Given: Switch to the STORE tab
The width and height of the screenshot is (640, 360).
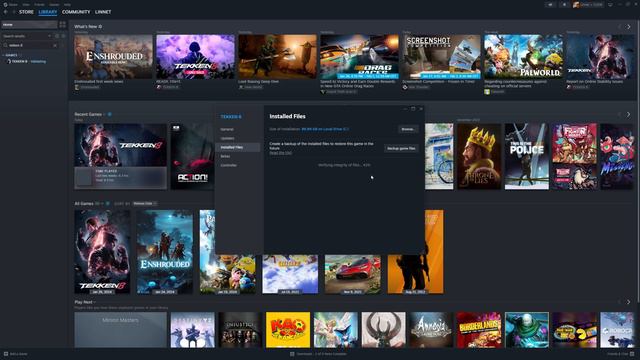Looking at the screenshot, I should tap(26, 12).
